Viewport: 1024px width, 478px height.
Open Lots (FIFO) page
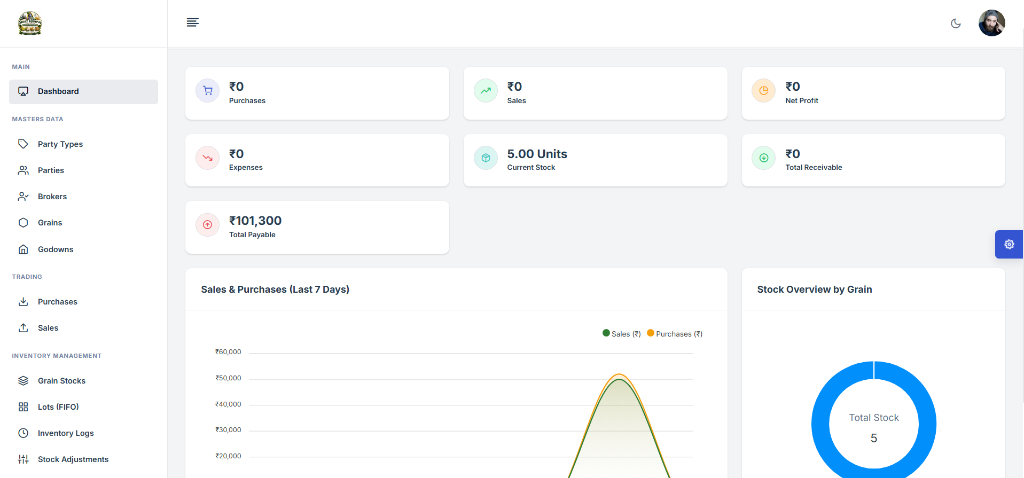84,407
